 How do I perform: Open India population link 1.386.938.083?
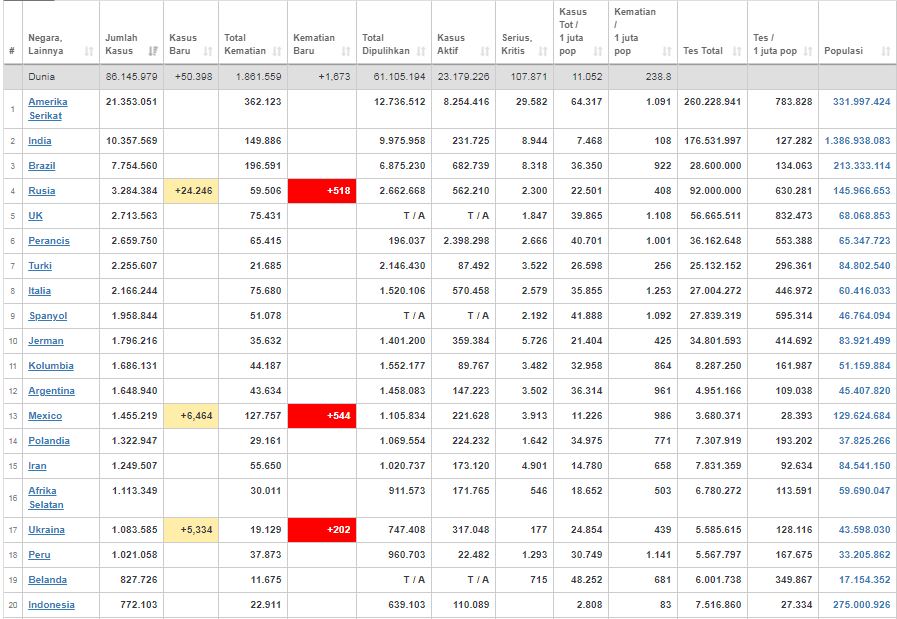tap(858, 141)
